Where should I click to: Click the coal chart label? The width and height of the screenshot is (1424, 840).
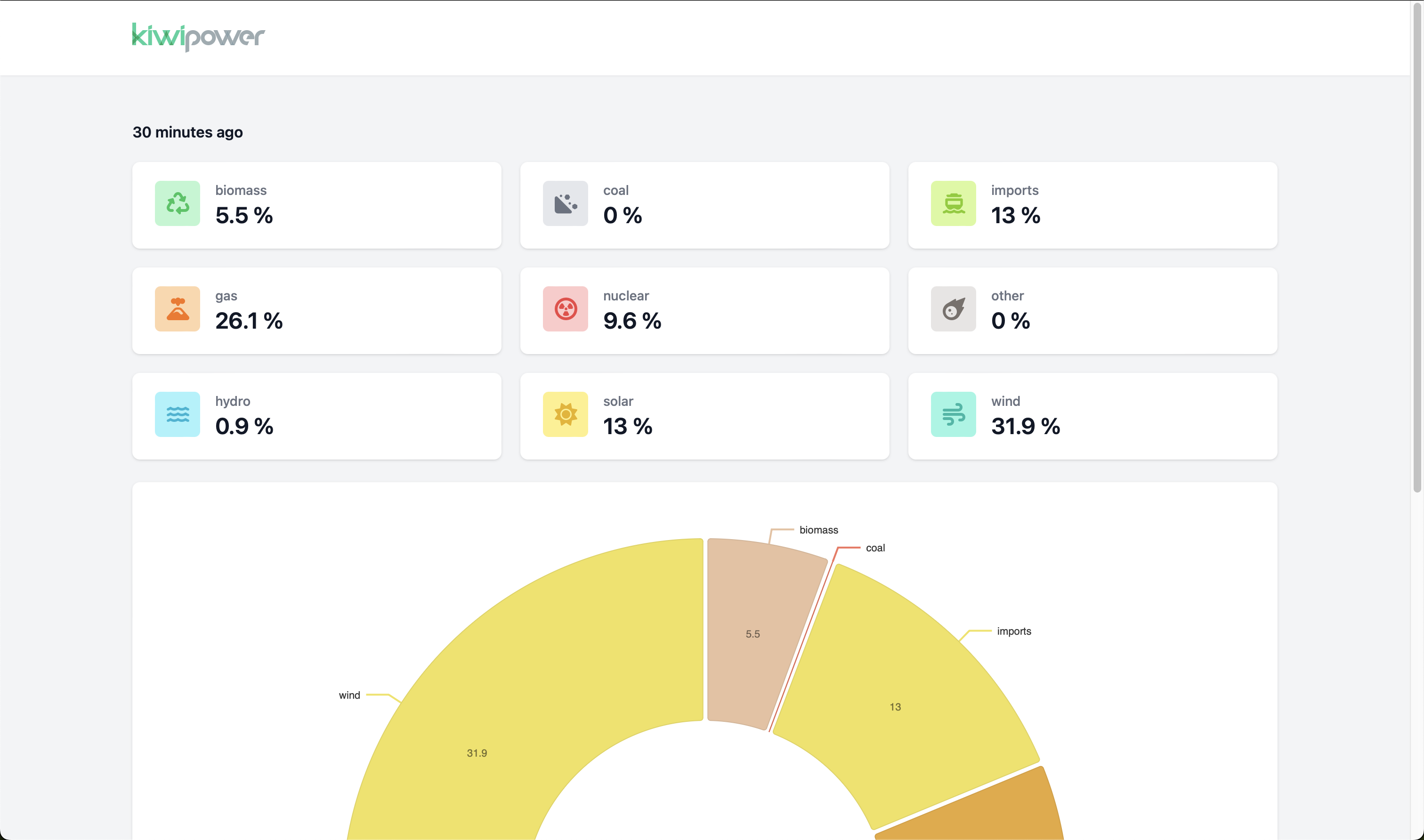click(x=875, y=548)
